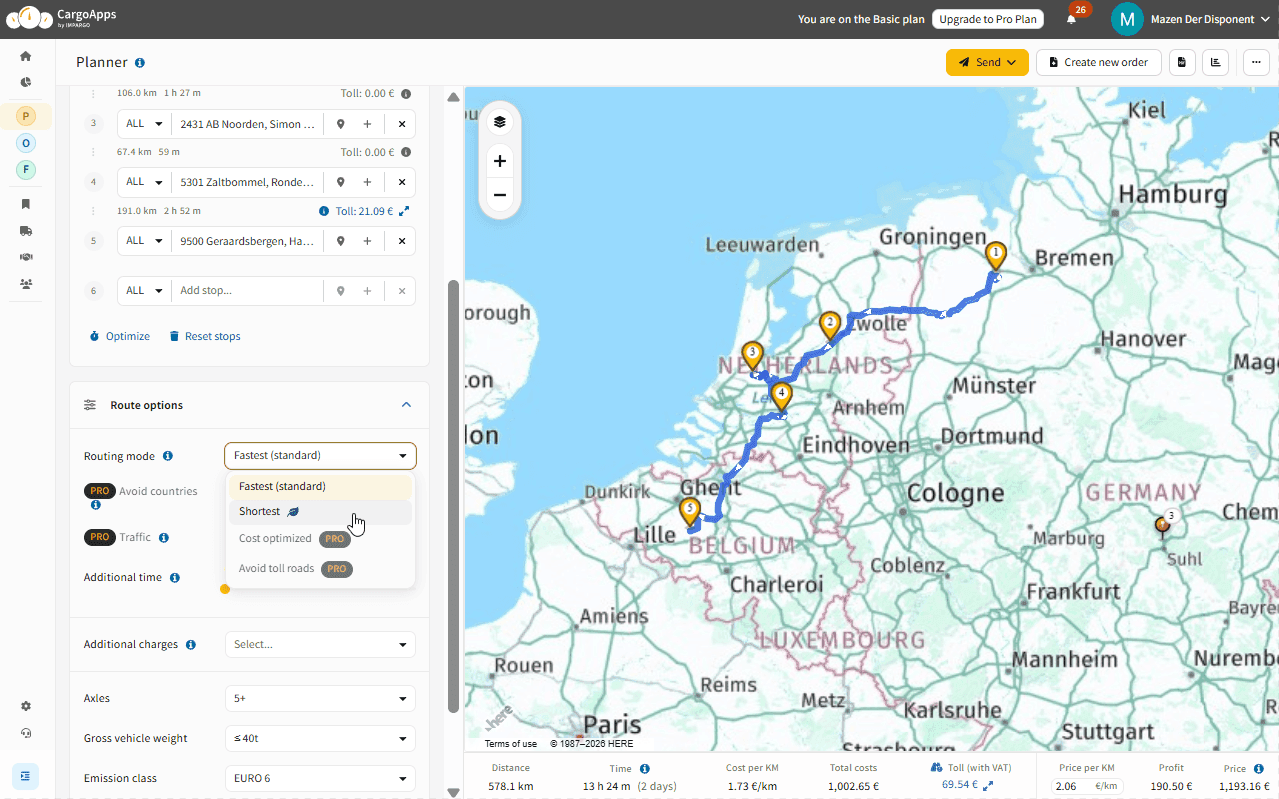The image size is (1279, 799).
Task: Open the more options ellipsis menu
Action: pyautogui.click(x=1255, y=62)
